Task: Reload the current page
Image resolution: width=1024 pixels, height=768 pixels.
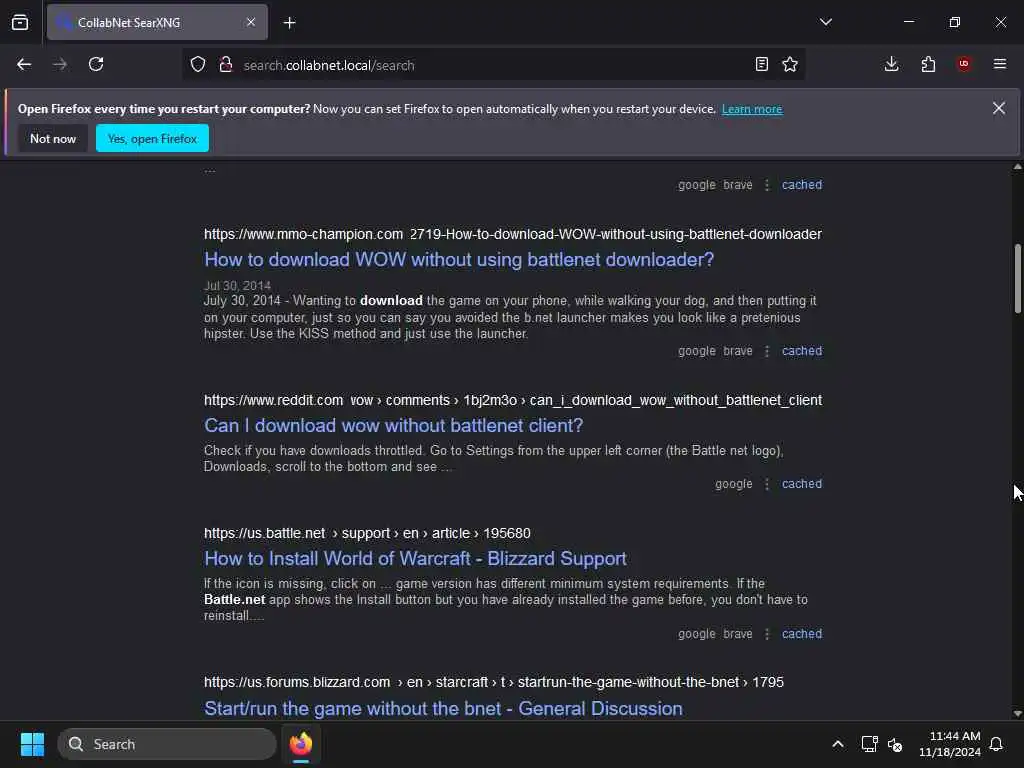Action: coord(96,64)
